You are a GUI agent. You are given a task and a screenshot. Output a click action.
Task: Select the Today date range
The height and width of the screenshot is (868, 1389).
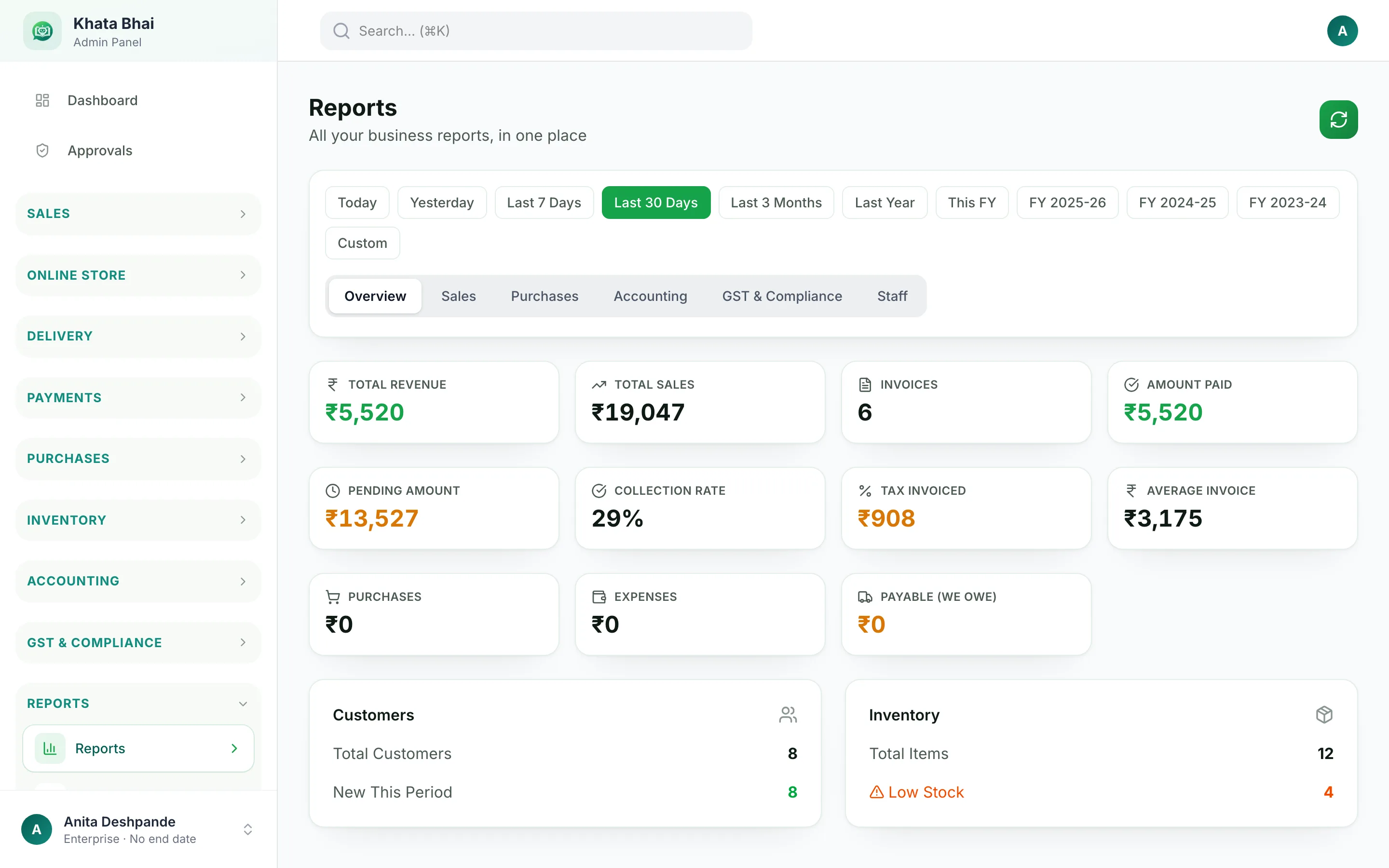click(357, 203)
